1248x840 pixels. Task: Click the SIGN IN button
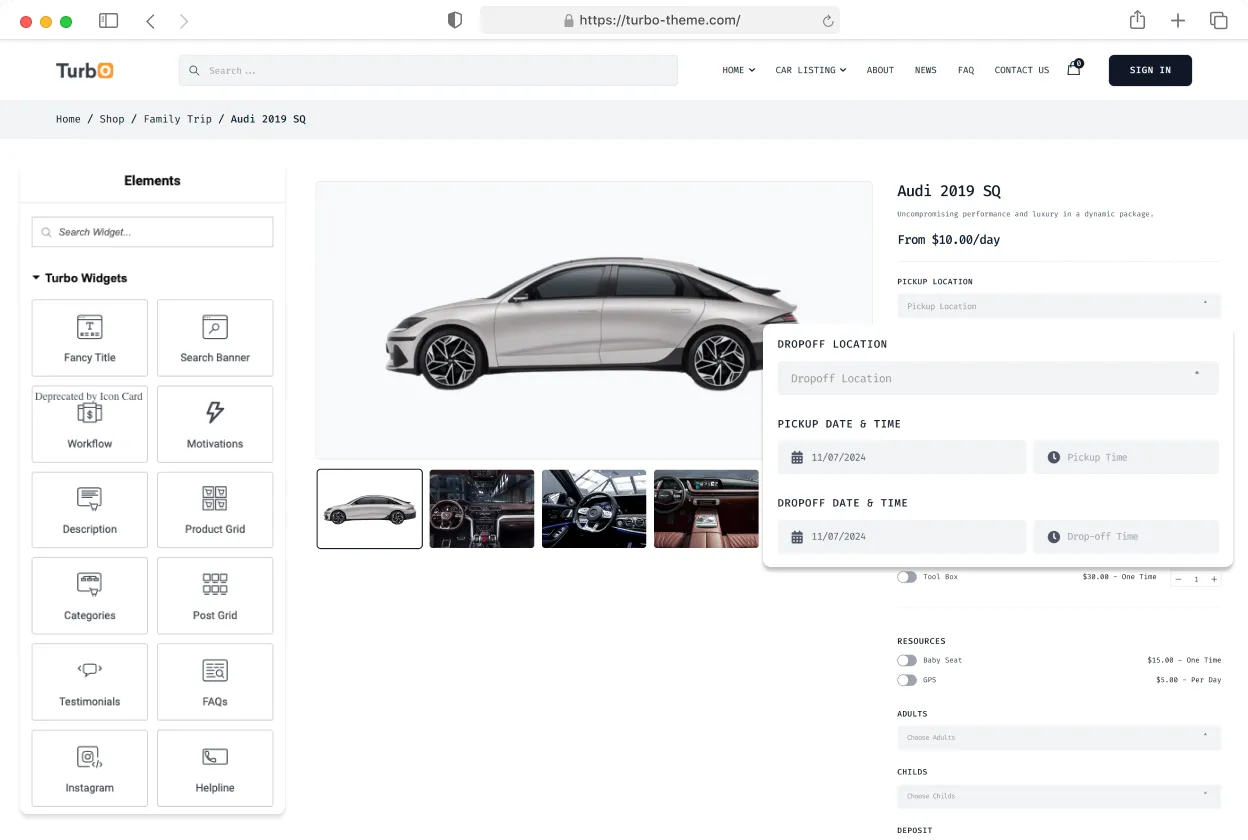coord(1150,70)
